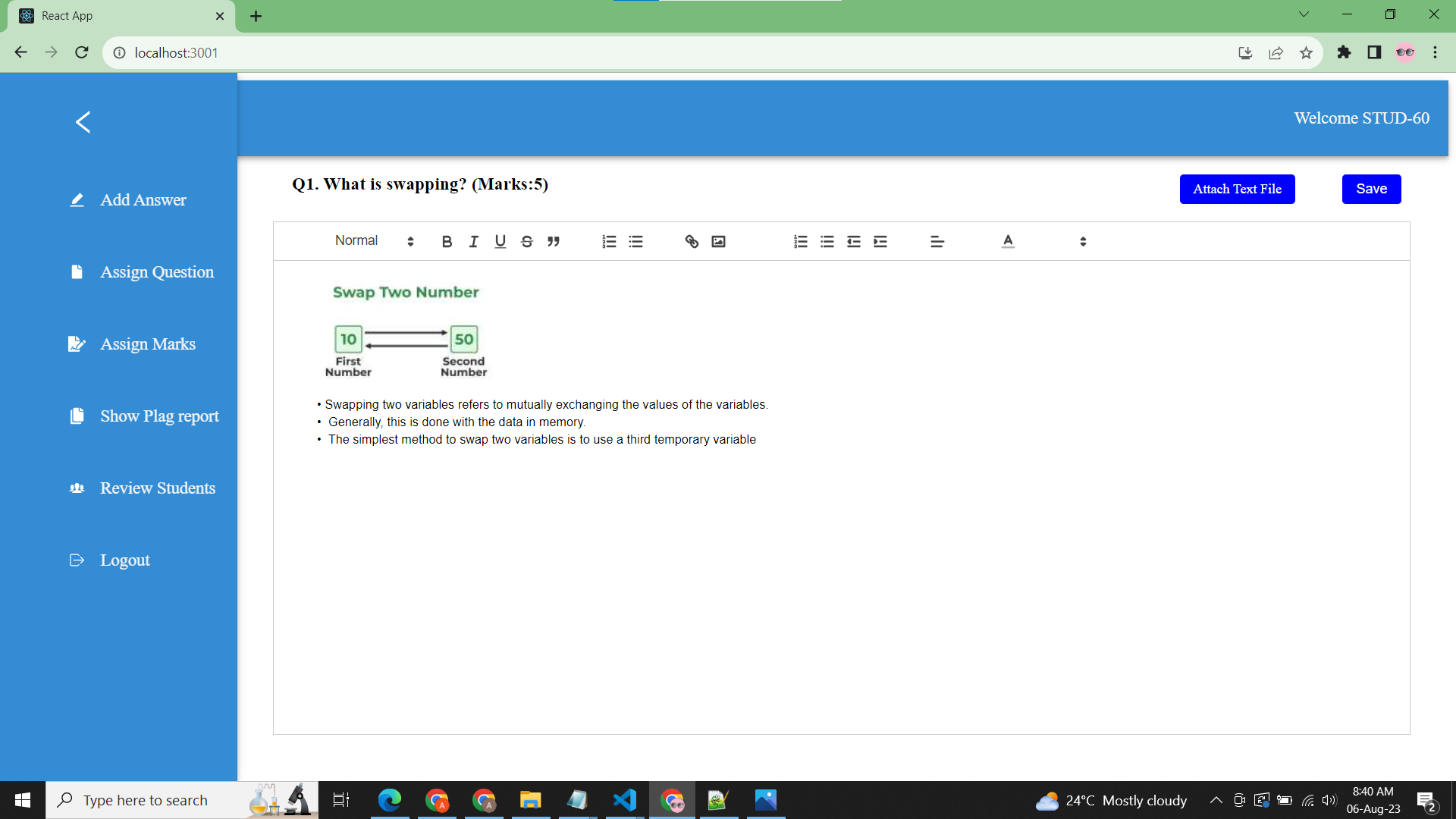Go to Show Plag report

[x=159, y=416]
